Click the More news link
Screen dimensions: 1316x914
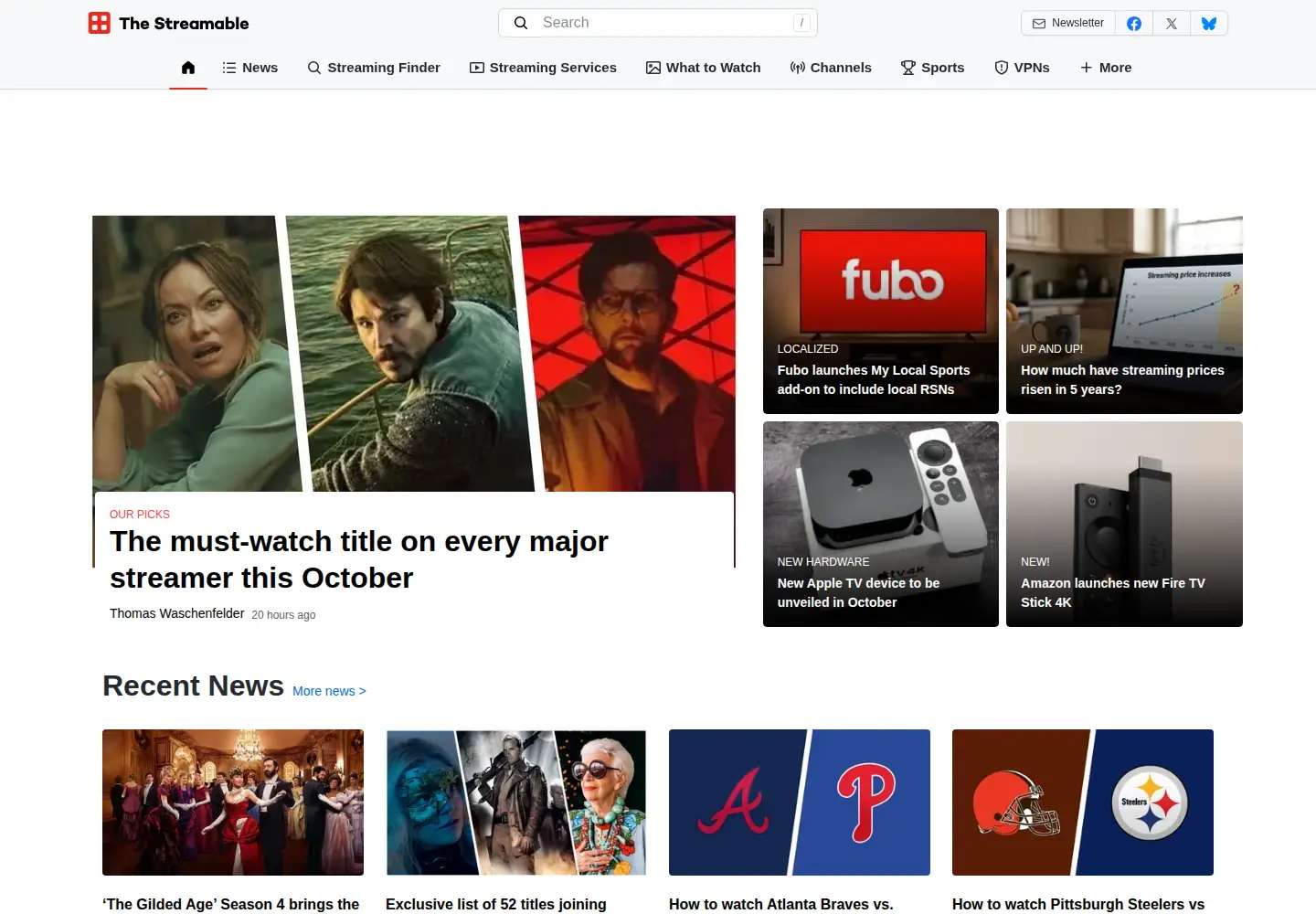pyautogui.click(x=329, y=691)
